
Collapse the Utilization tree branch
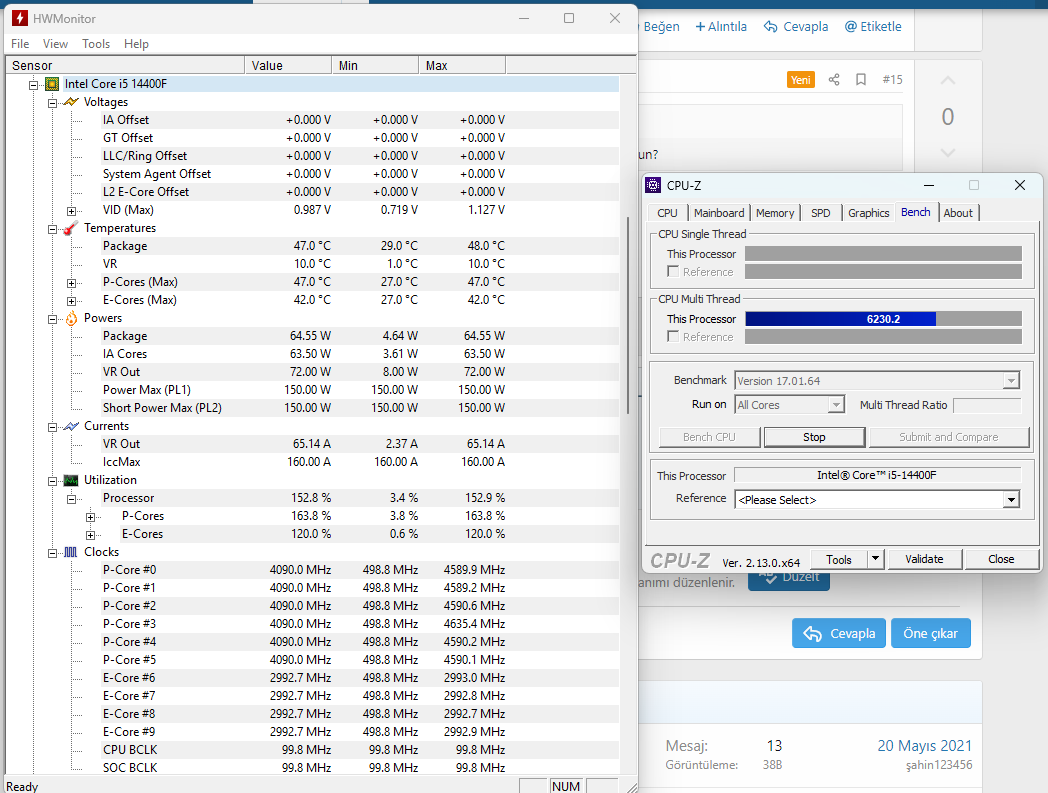click(52, 481)
